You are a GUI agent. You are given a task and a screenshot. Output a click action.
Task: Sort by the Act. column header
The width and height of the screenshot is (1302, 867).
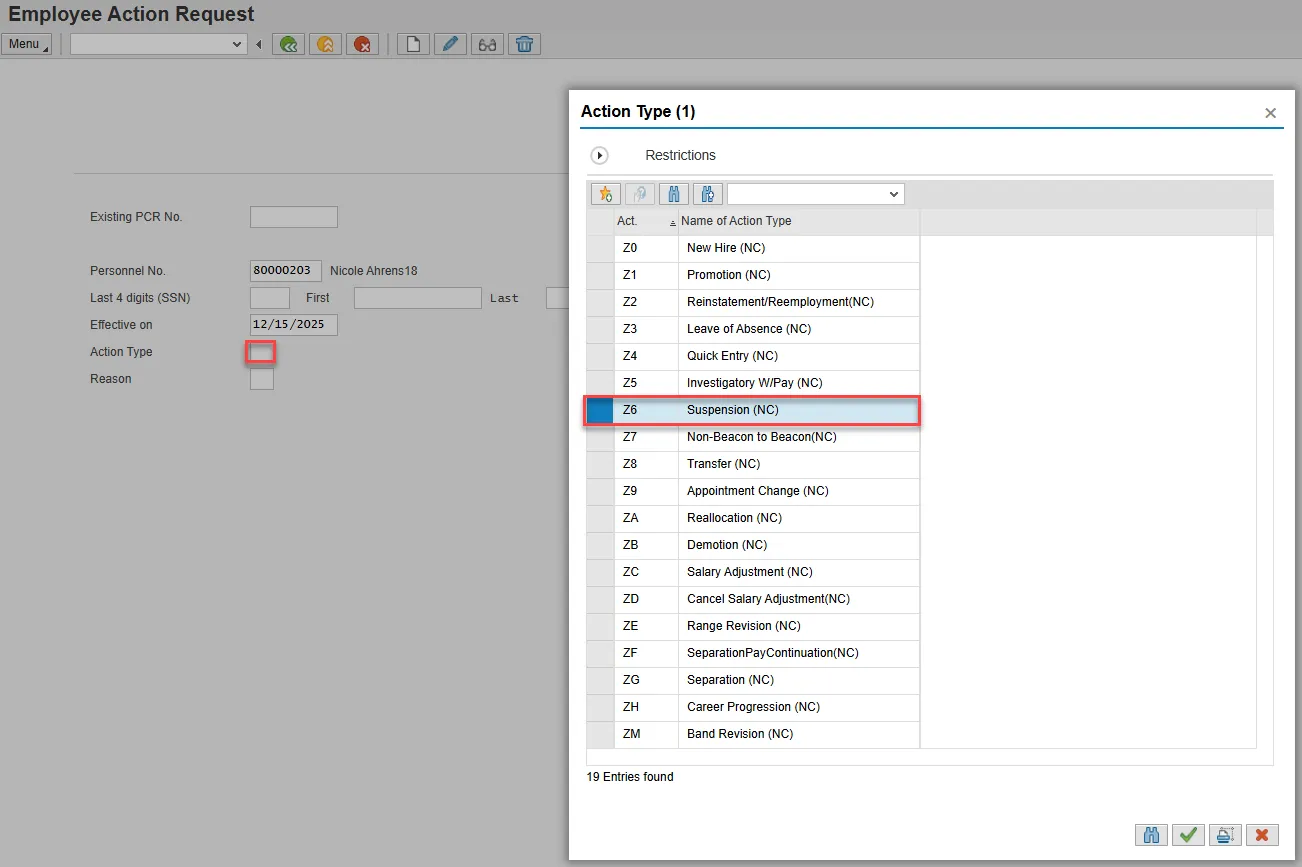click(628, 221)
